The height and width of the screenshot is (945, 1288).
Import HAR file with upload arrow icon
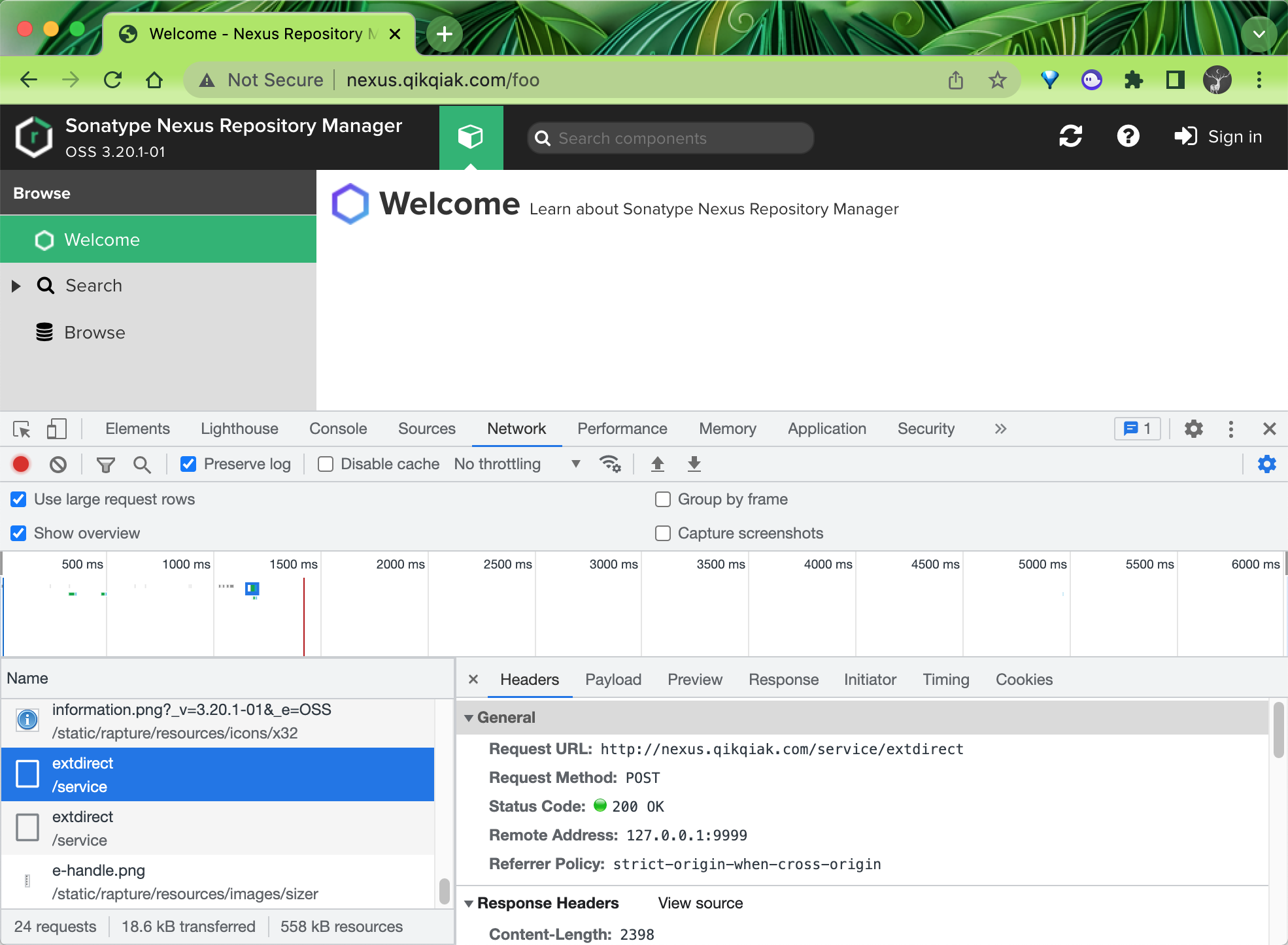(x=658, y=464)
